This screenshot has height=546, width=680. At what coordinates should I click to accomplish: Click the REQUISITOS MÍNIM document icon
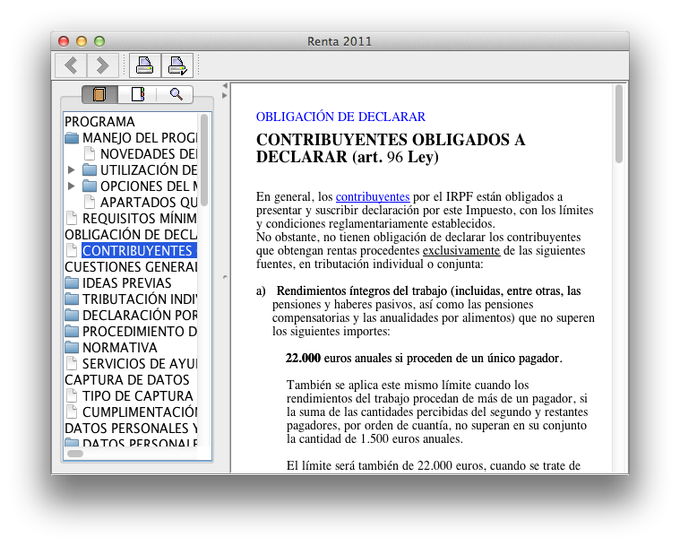(72, 218)
